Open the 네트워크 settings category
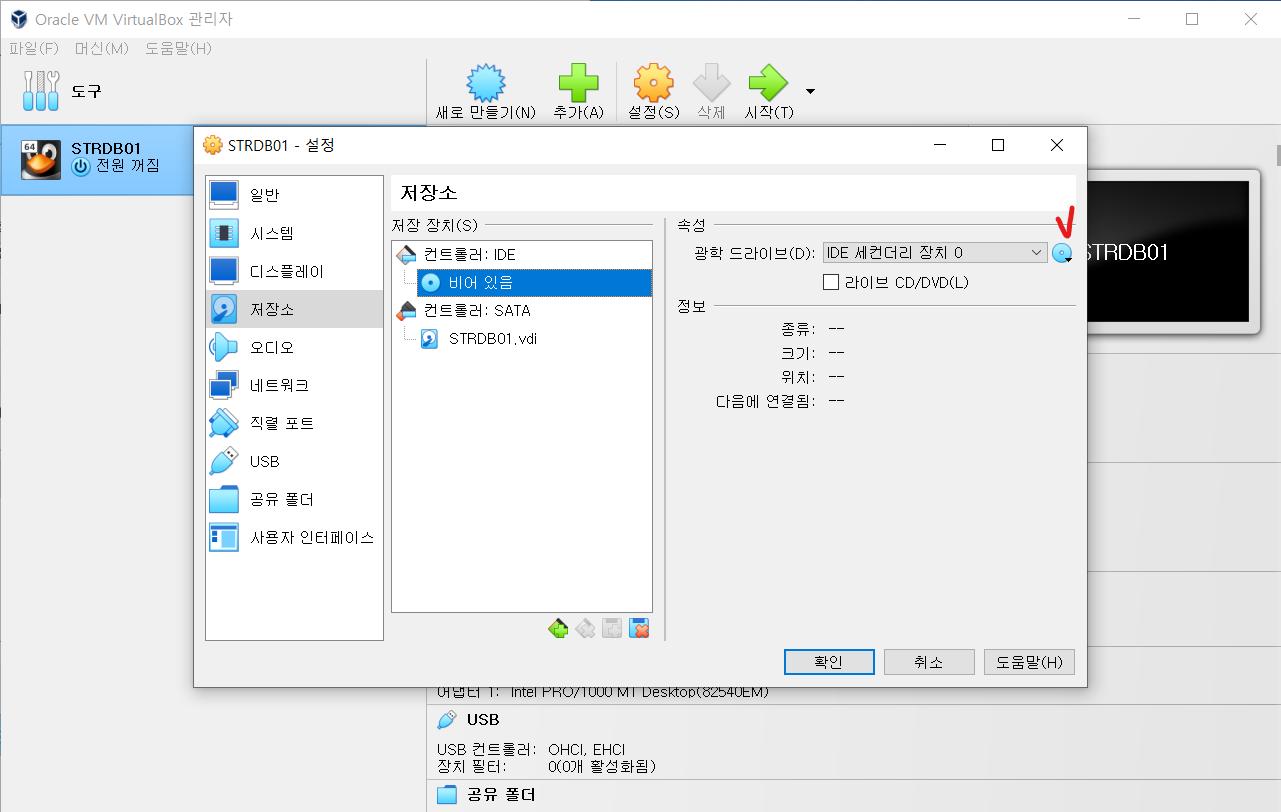The image size is (1281, 812). coord(294,385)
